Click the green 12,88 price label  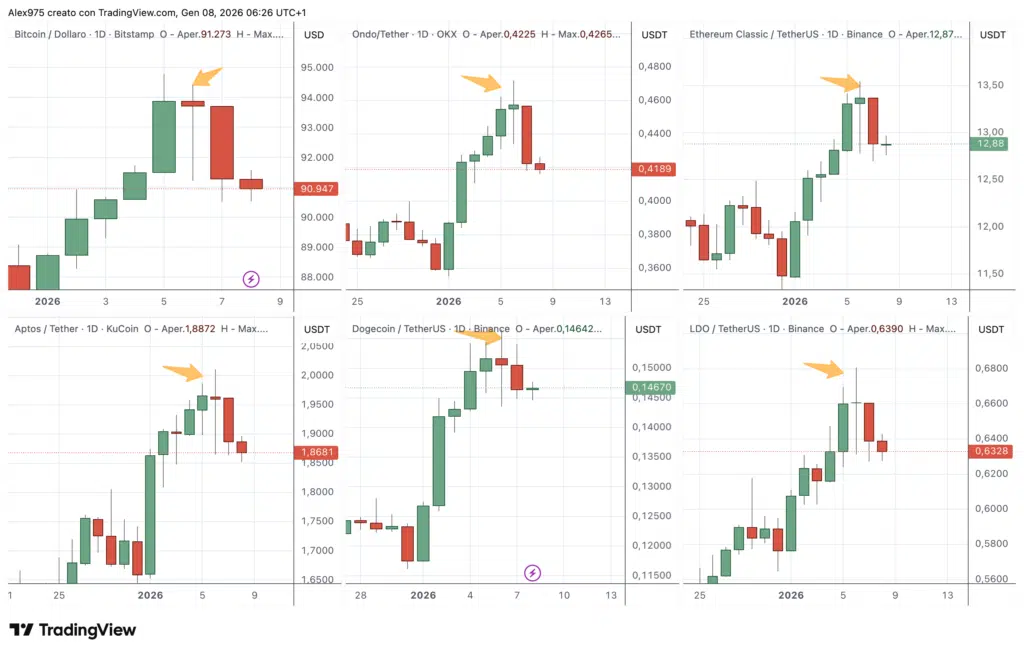coord(990,144)
